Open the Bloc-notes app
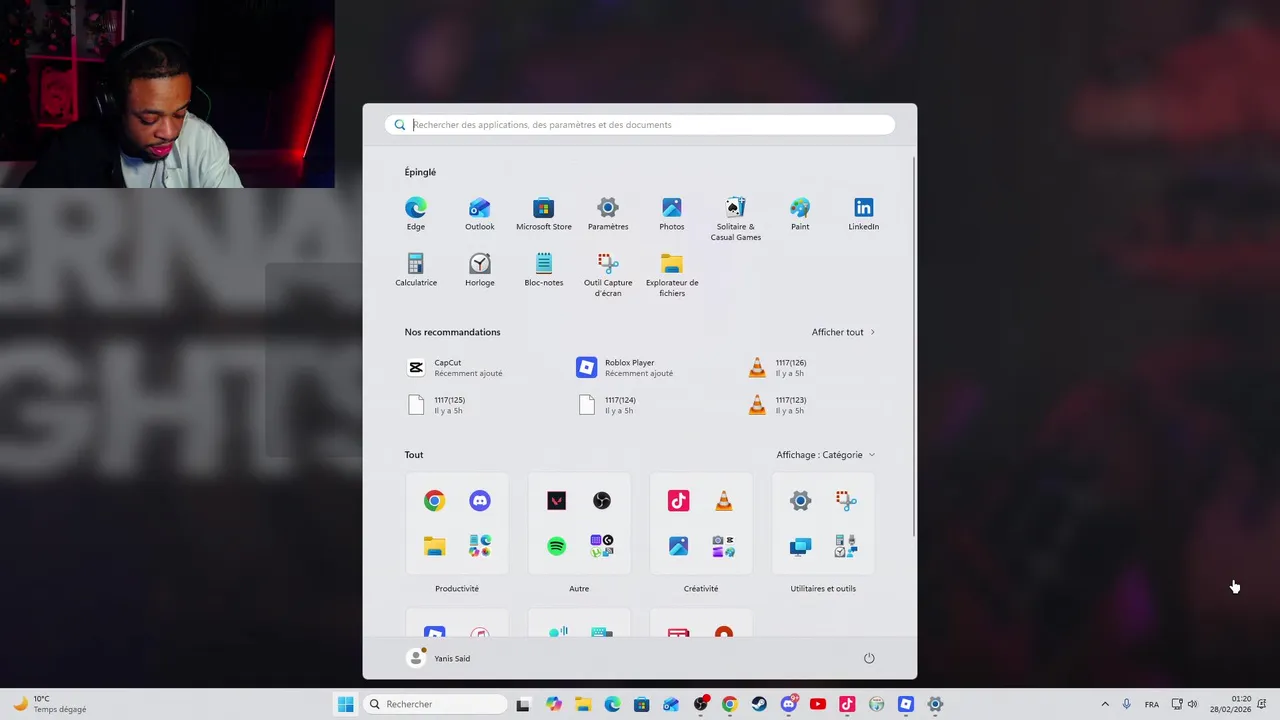The image size is (1280, 720). [544, 270]
